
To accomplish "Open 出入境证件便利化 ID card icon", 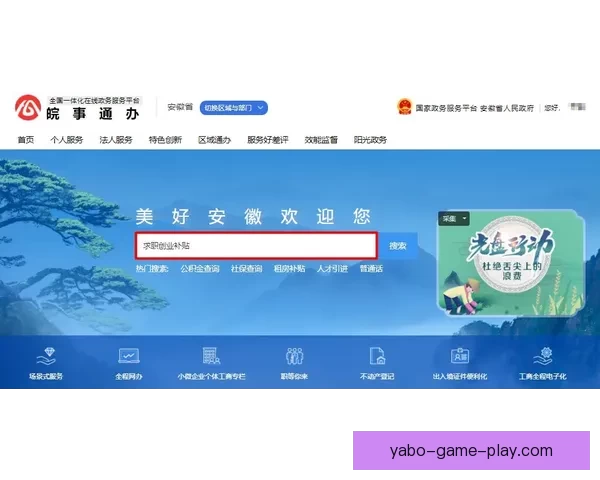I will click(460, 356).
